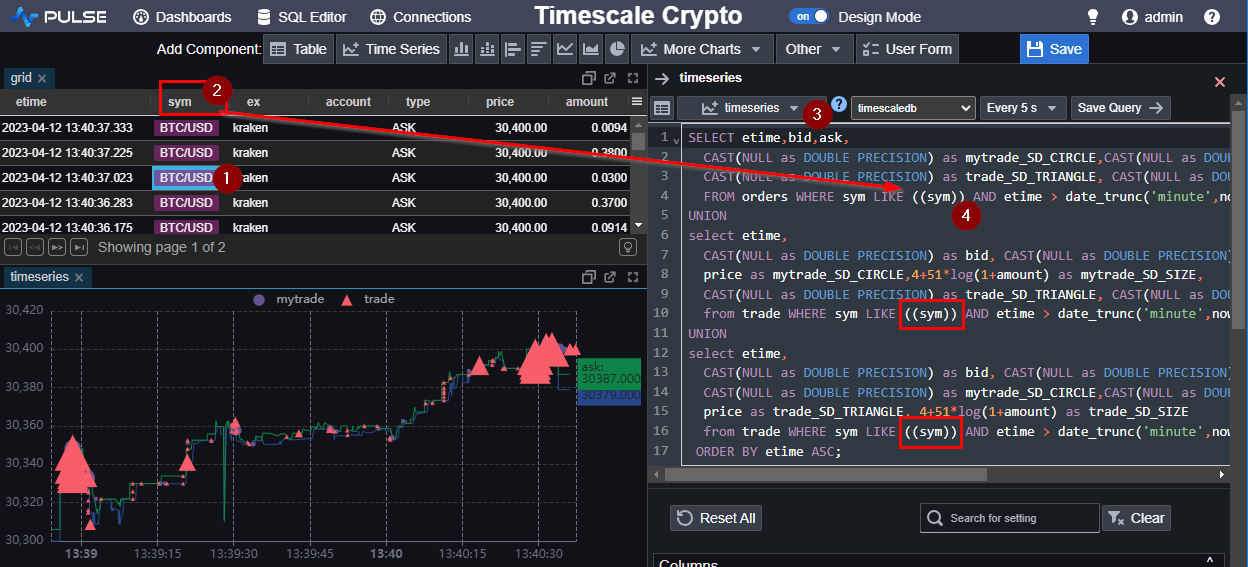Add a horizontal bar chart component
Image resolution: width=1248 pixels, height=567 pixels.
(x=513, y=49)
